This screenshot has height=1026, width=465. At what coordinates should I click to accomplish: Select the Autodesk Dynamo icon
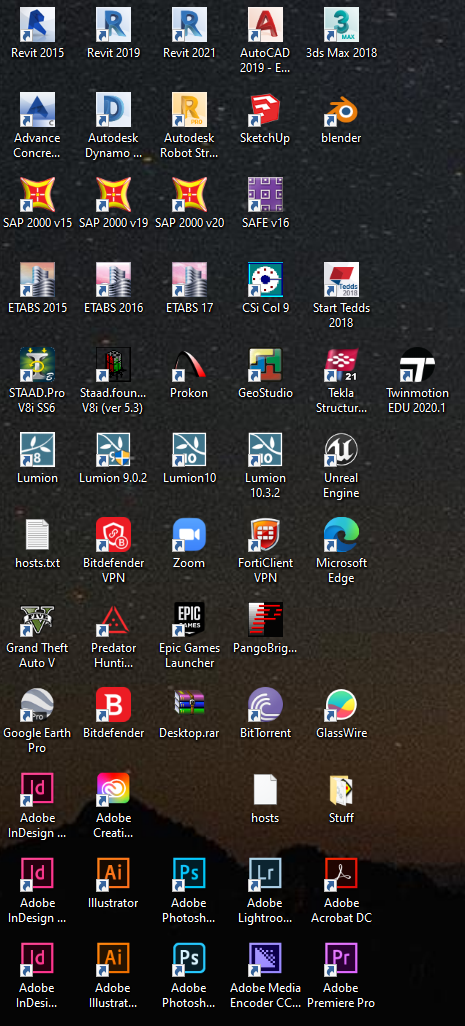(113, 110)
